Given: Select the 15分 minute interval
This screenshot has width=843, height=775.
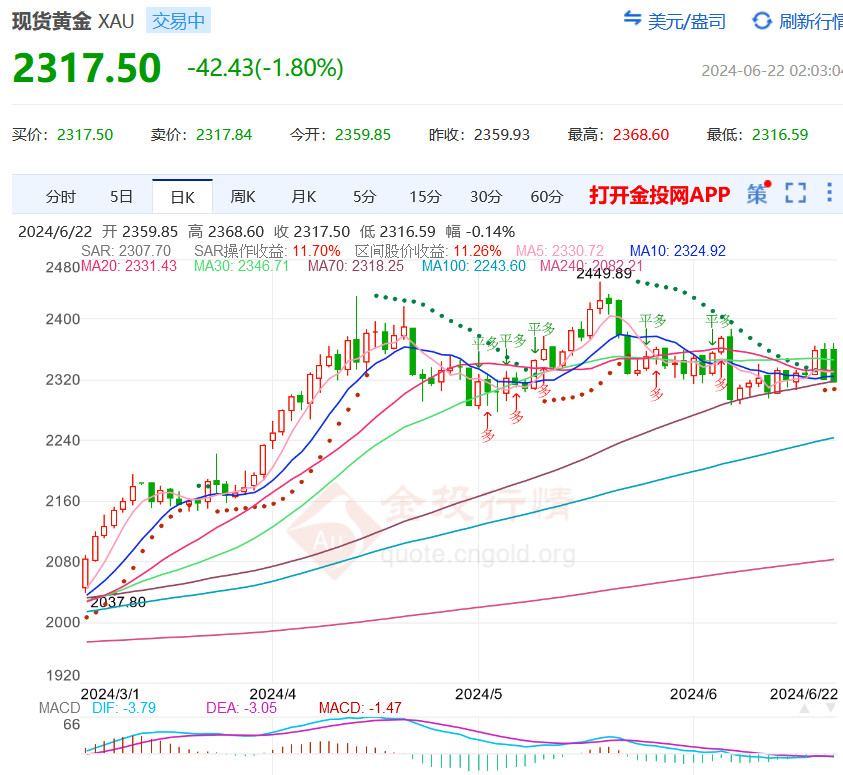Looking at the screenshot, I should [x=425, y=196].
